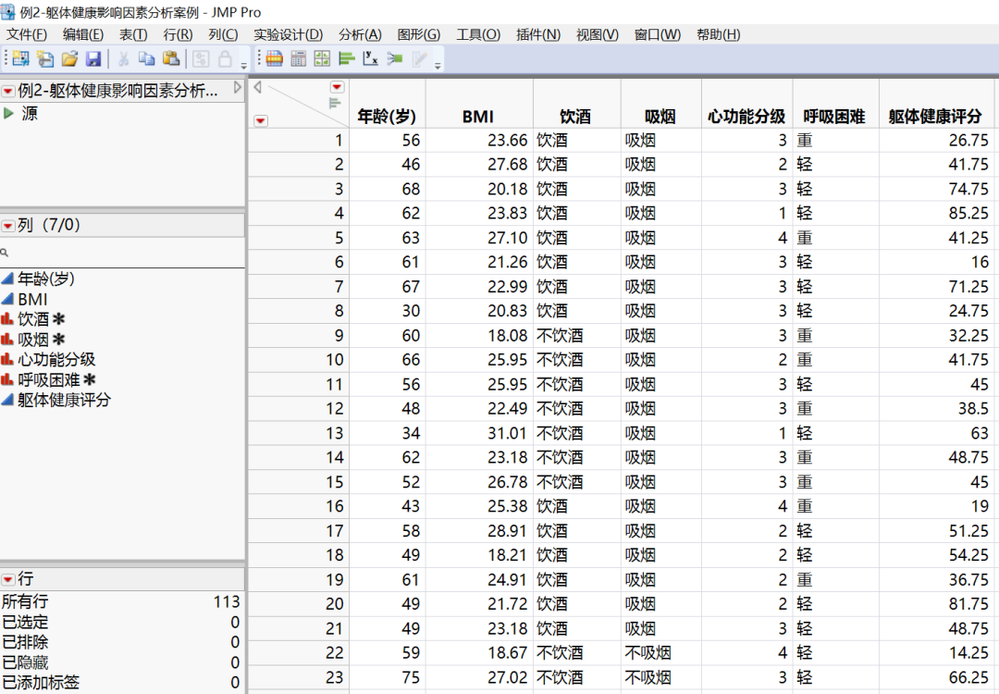Select the 源 script in the table panel

coord(31,113)
